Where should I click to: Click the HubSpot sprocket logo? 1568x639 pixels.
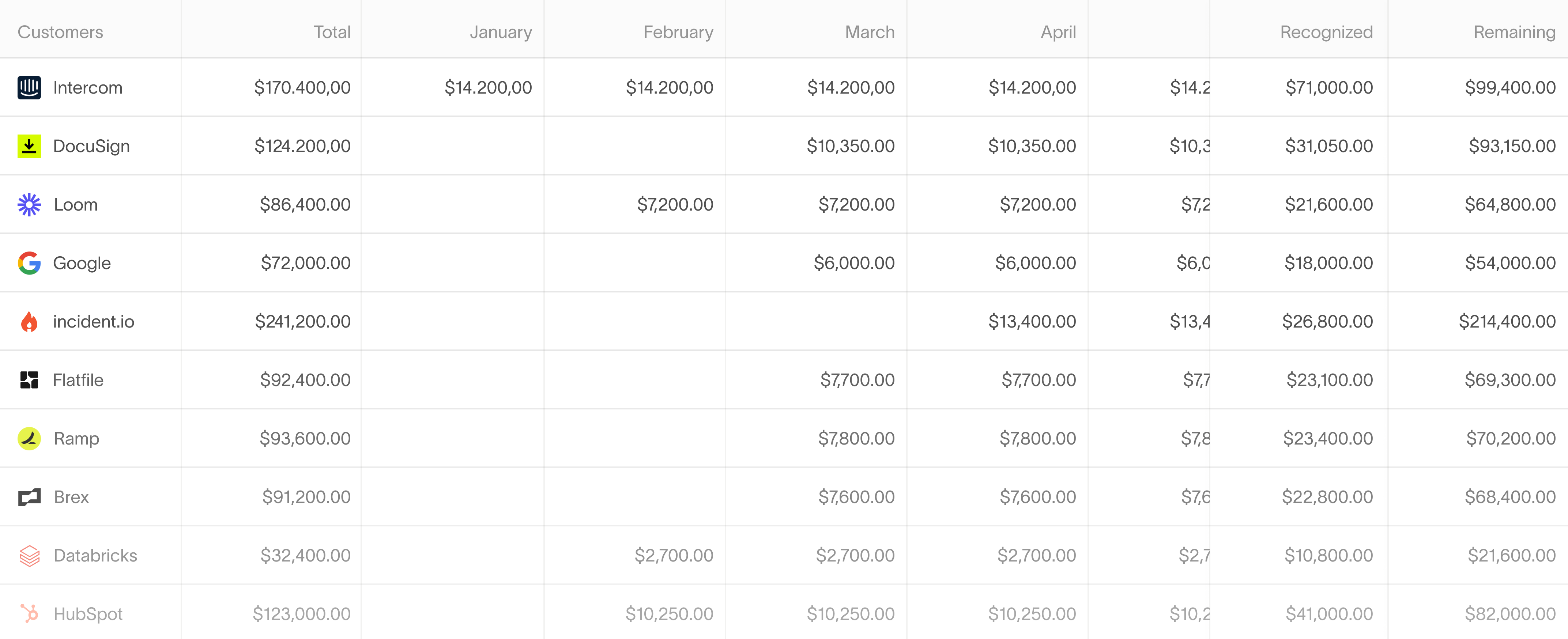pos(29,613)
